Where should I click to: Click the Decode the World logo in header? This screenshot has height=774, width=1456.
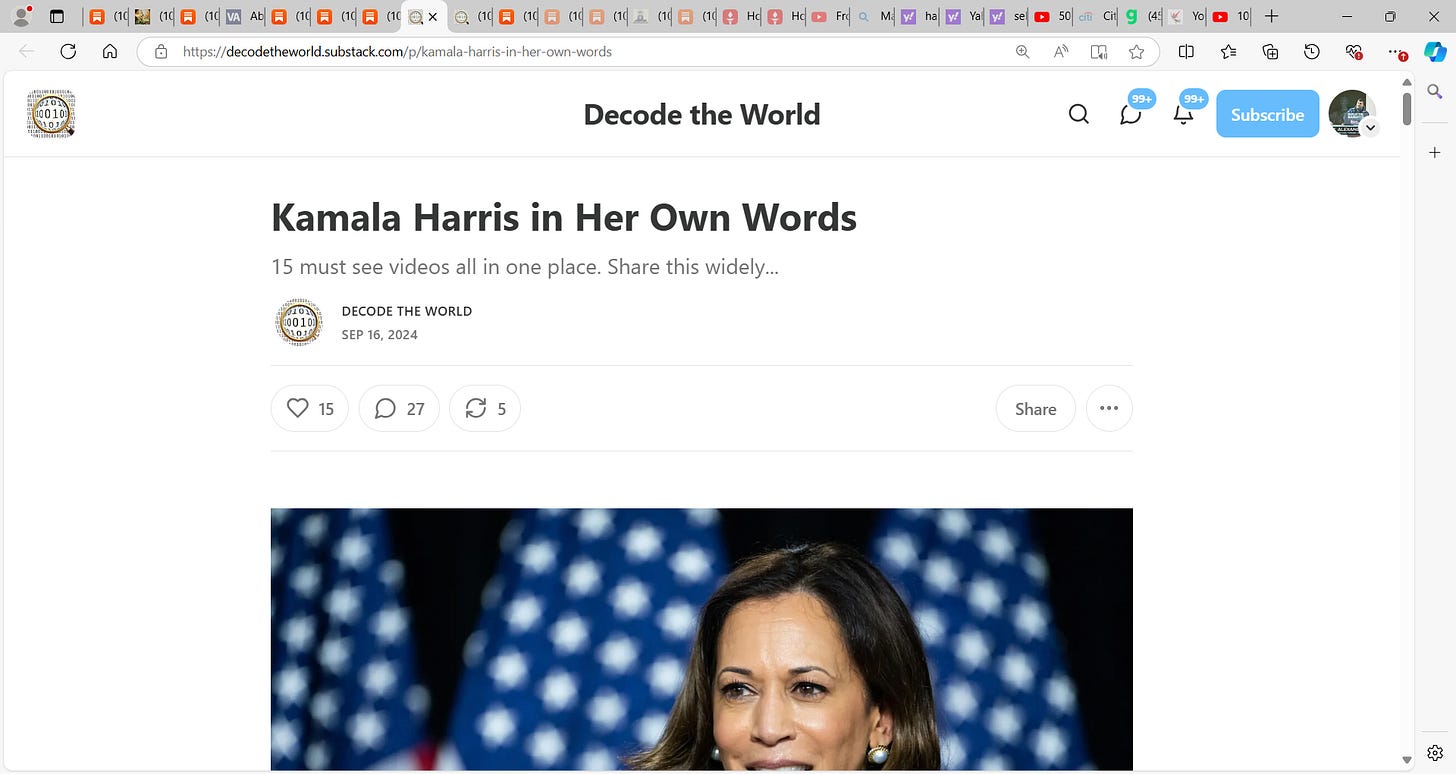point(51,113)
